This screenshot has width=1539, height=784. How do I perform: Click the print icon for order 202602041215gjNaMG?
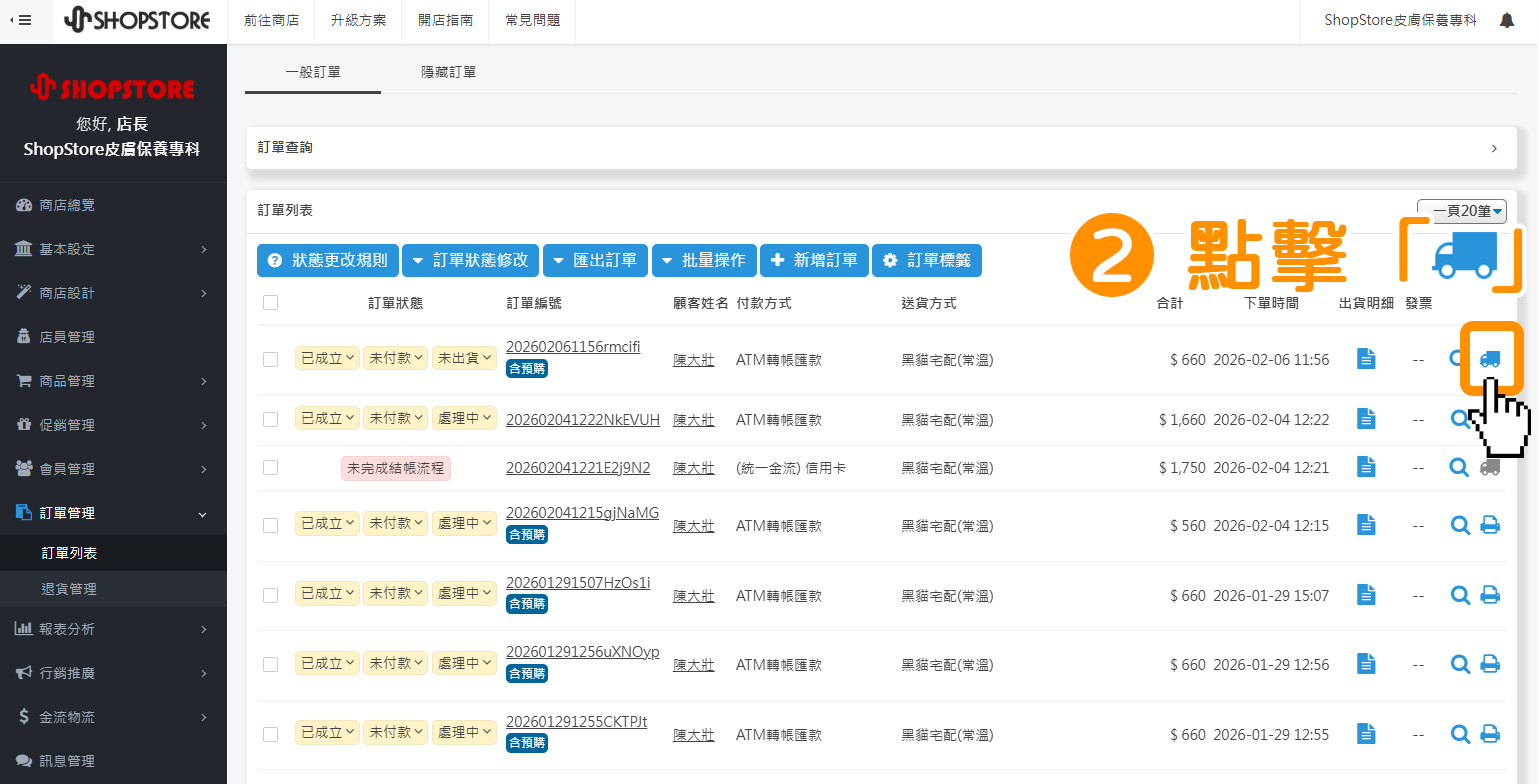tap(1490, 525)
